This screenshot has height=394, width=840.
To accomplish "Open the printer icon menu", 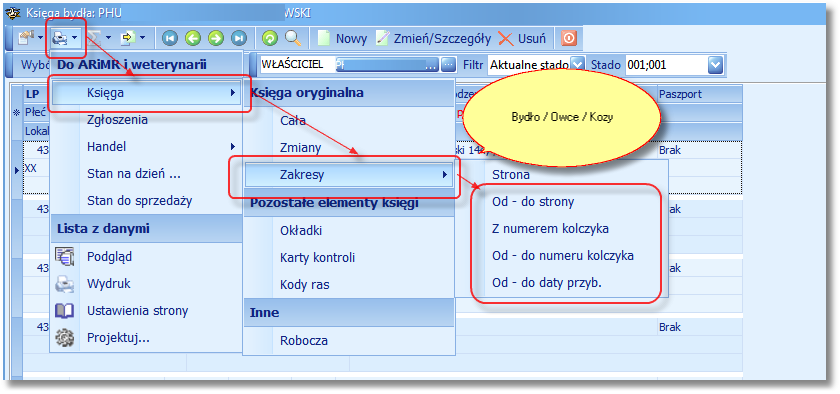I will (x=59, y=38).
